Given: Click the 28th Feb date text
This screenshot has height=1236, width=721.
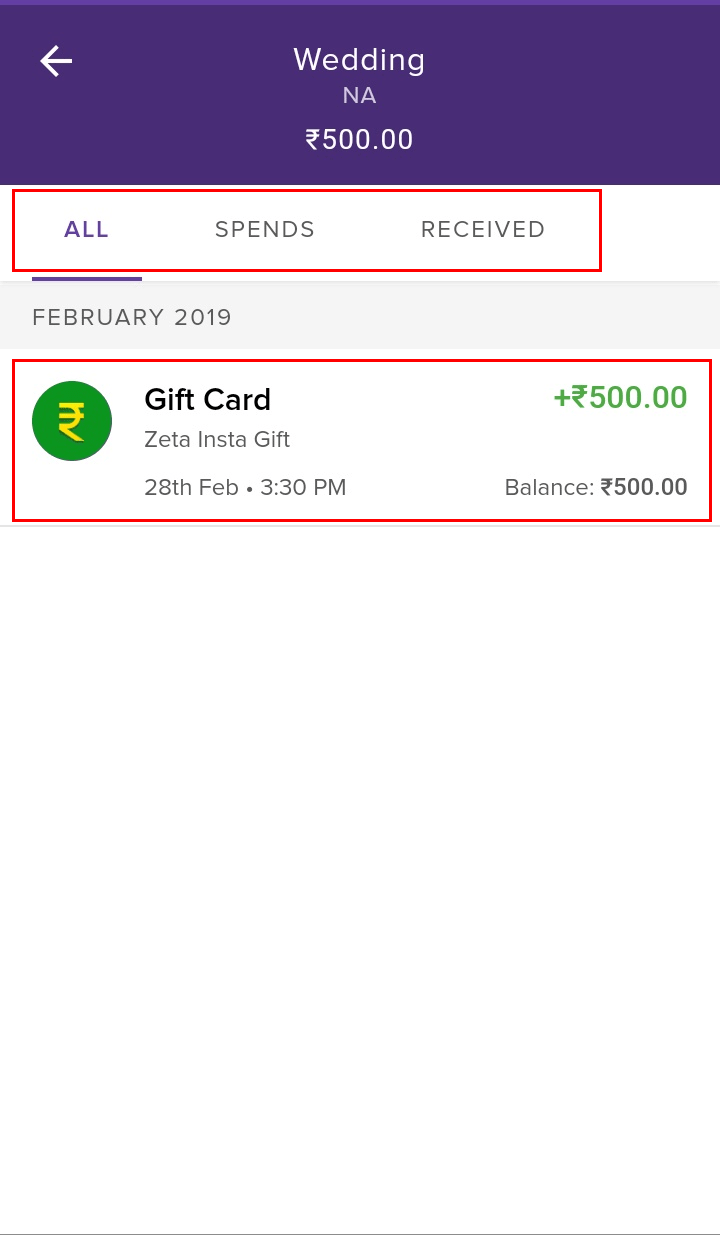Looking at the screenshot, I should [x=191, y=487].
